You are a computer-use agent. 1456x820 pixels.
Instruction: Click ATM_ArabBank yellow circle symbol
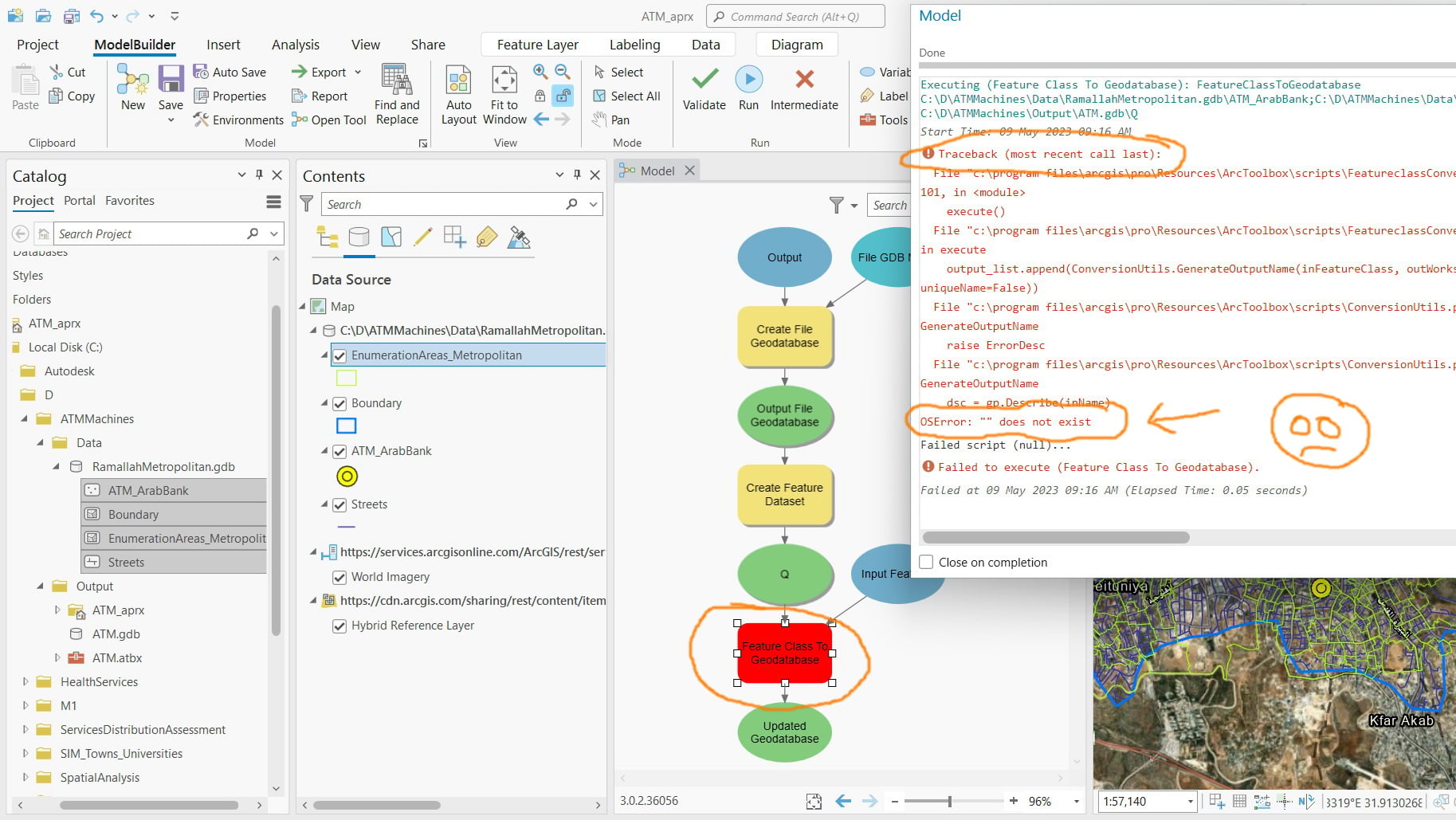tap(347, 477)
